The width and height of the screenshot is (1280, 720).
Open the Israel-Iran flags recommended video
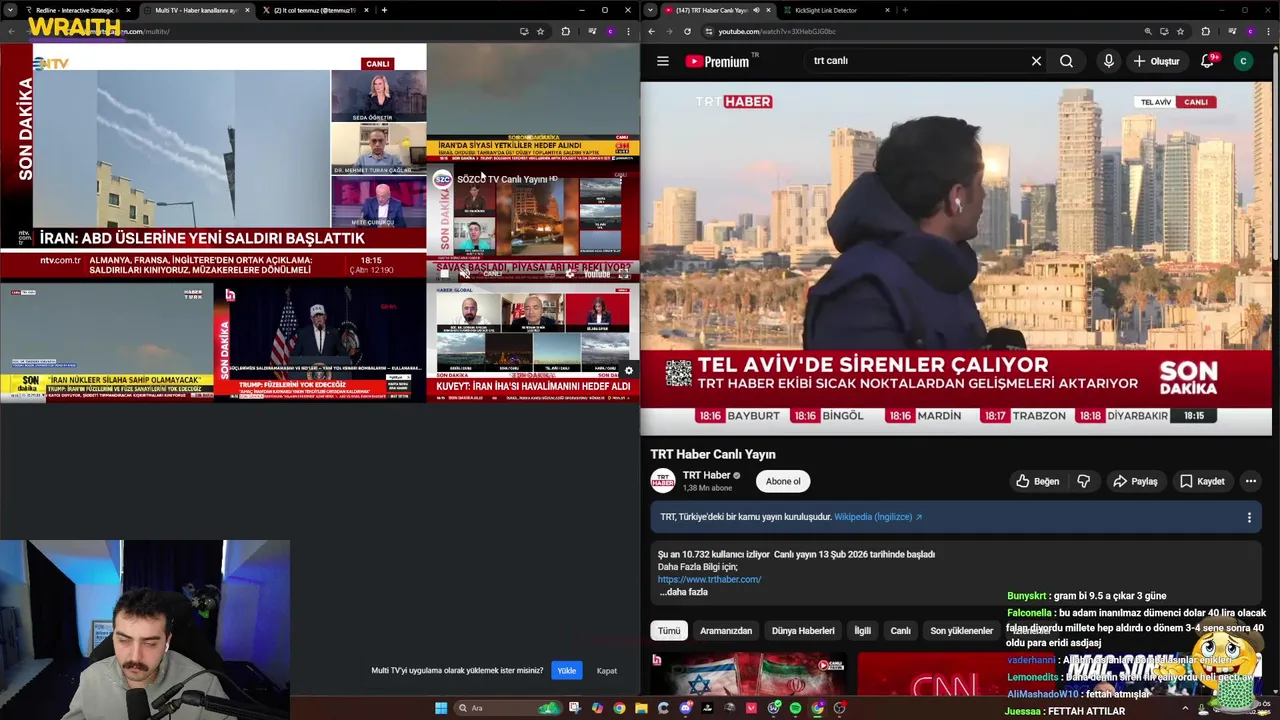pos(748,675)
